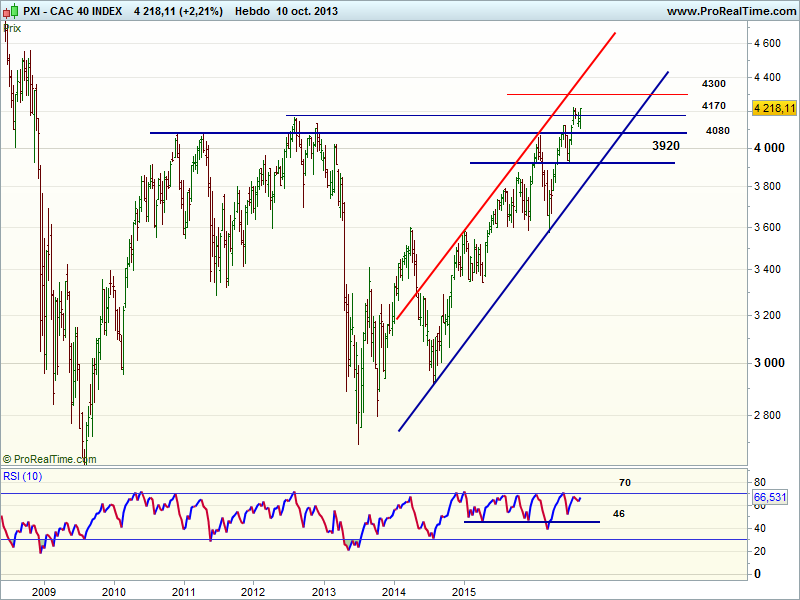Select the RSI (10) indicator label
Viewport: 800px width, 600px height.
pyautogui.click(x=24, y=474)
